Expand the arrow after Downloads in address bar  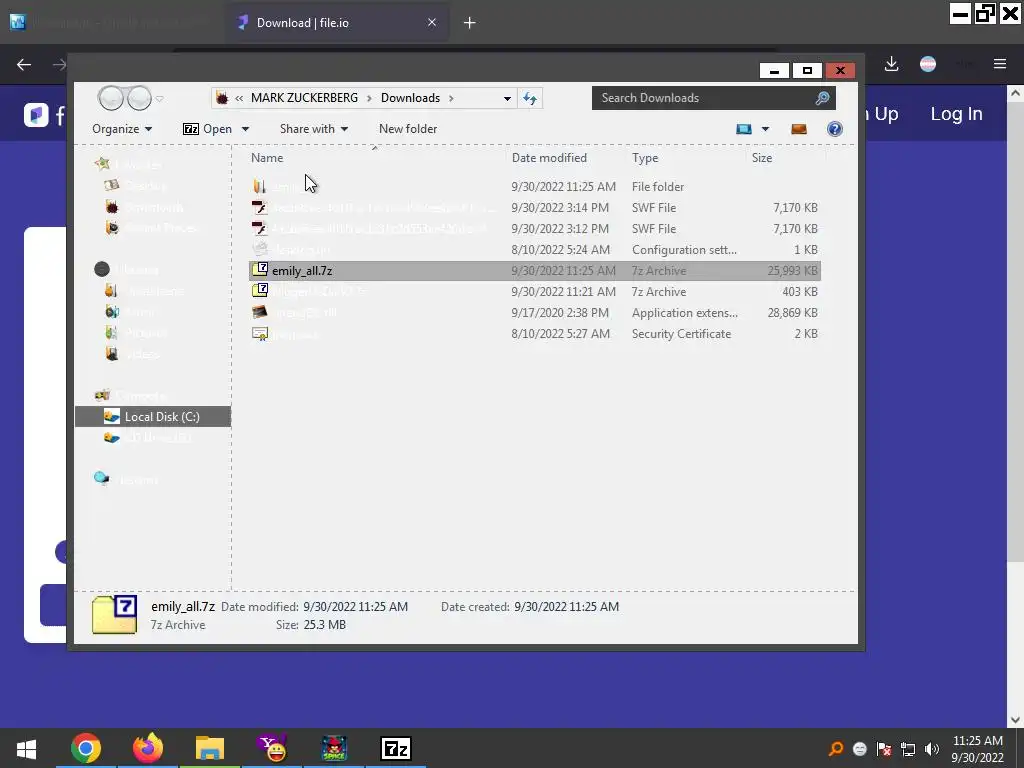pos(451,98)
